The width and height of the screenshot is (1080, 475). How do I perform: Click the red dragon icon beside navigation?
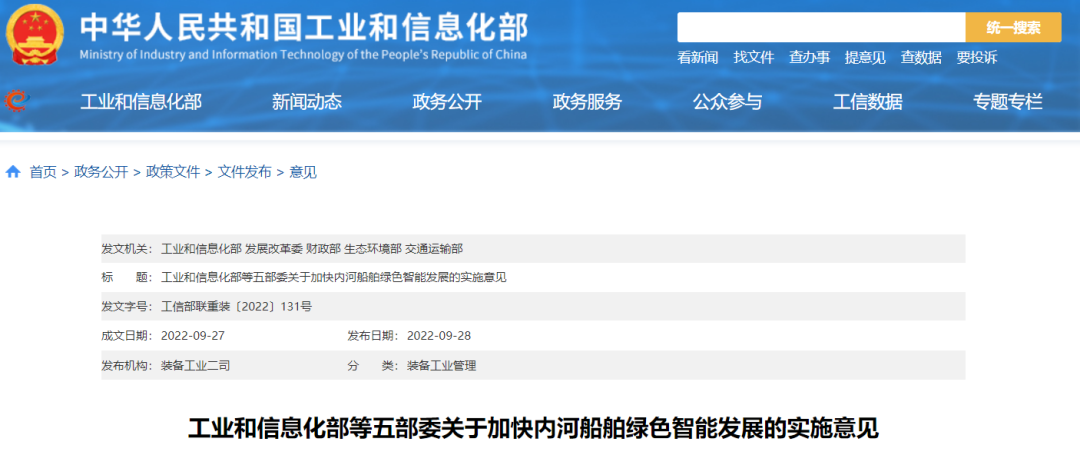pos(15,102)
